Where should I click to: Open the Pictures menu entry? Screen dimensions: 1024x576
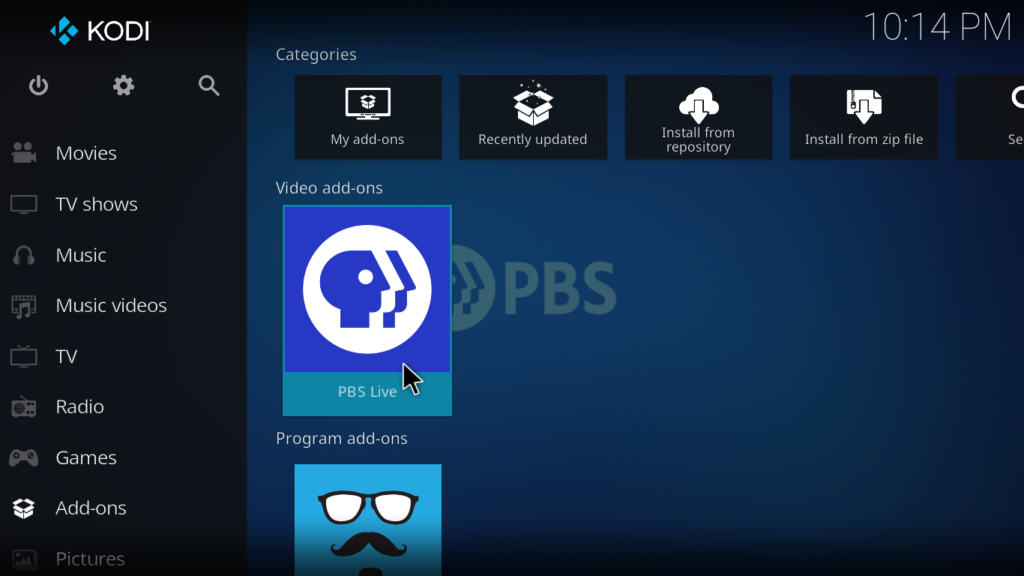[90, 558]
